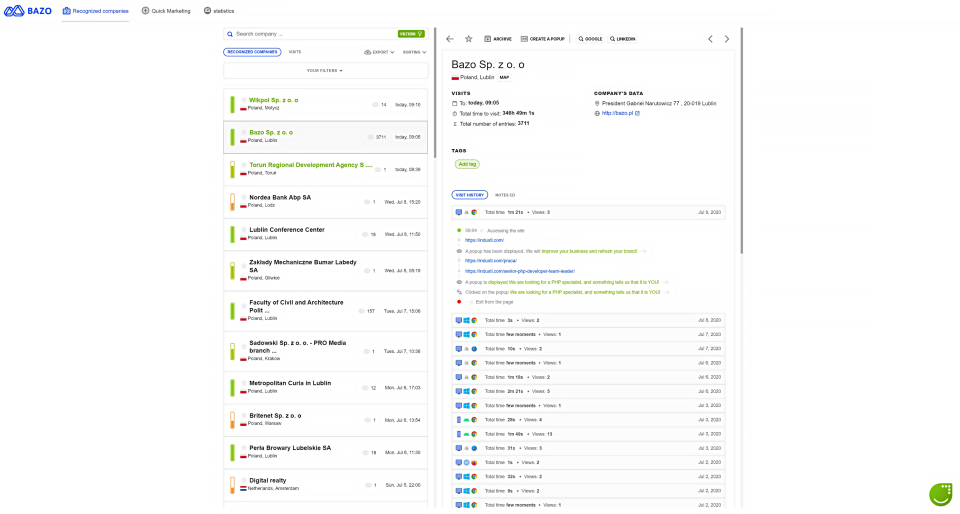Click the calendar icon beside 'To: today, 09:05'
Viewport: 960px width, 514px height.
[454, 103]
